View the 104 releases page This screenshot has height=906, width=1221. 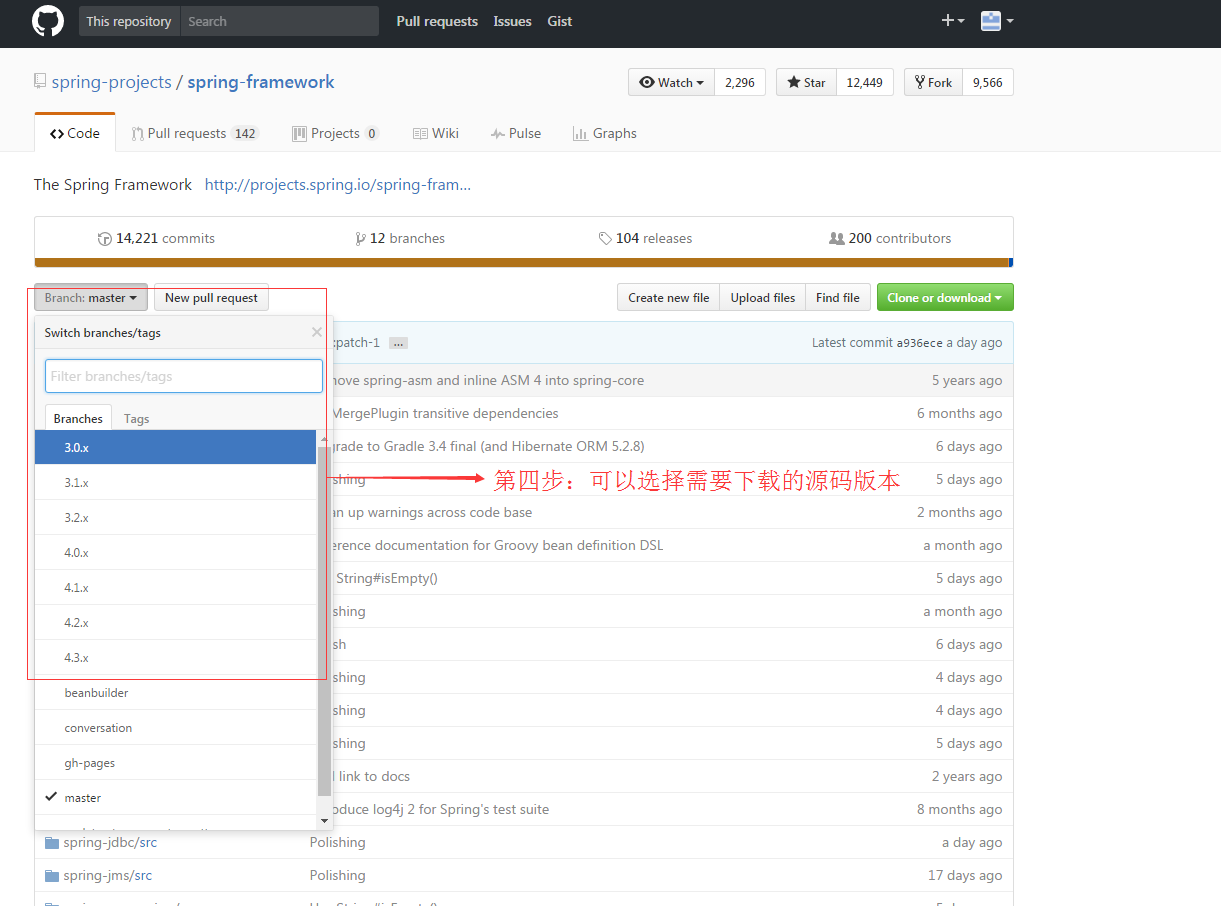coord(645,238)
